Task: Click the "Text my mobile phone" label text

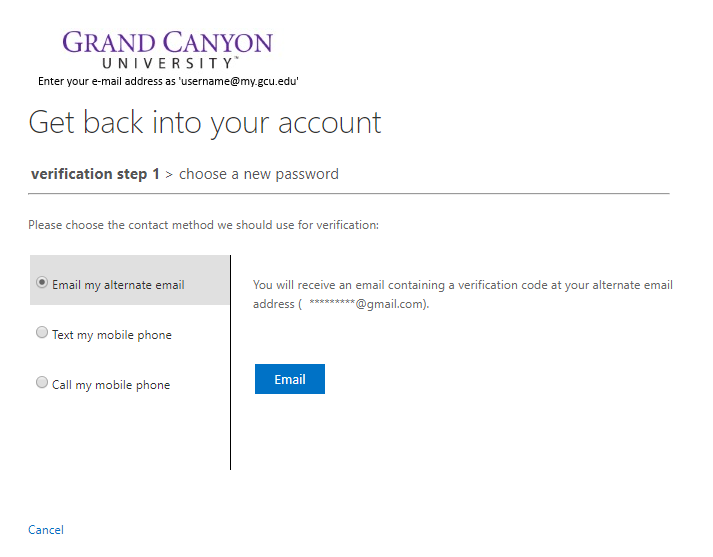Action: click(112, 335)
